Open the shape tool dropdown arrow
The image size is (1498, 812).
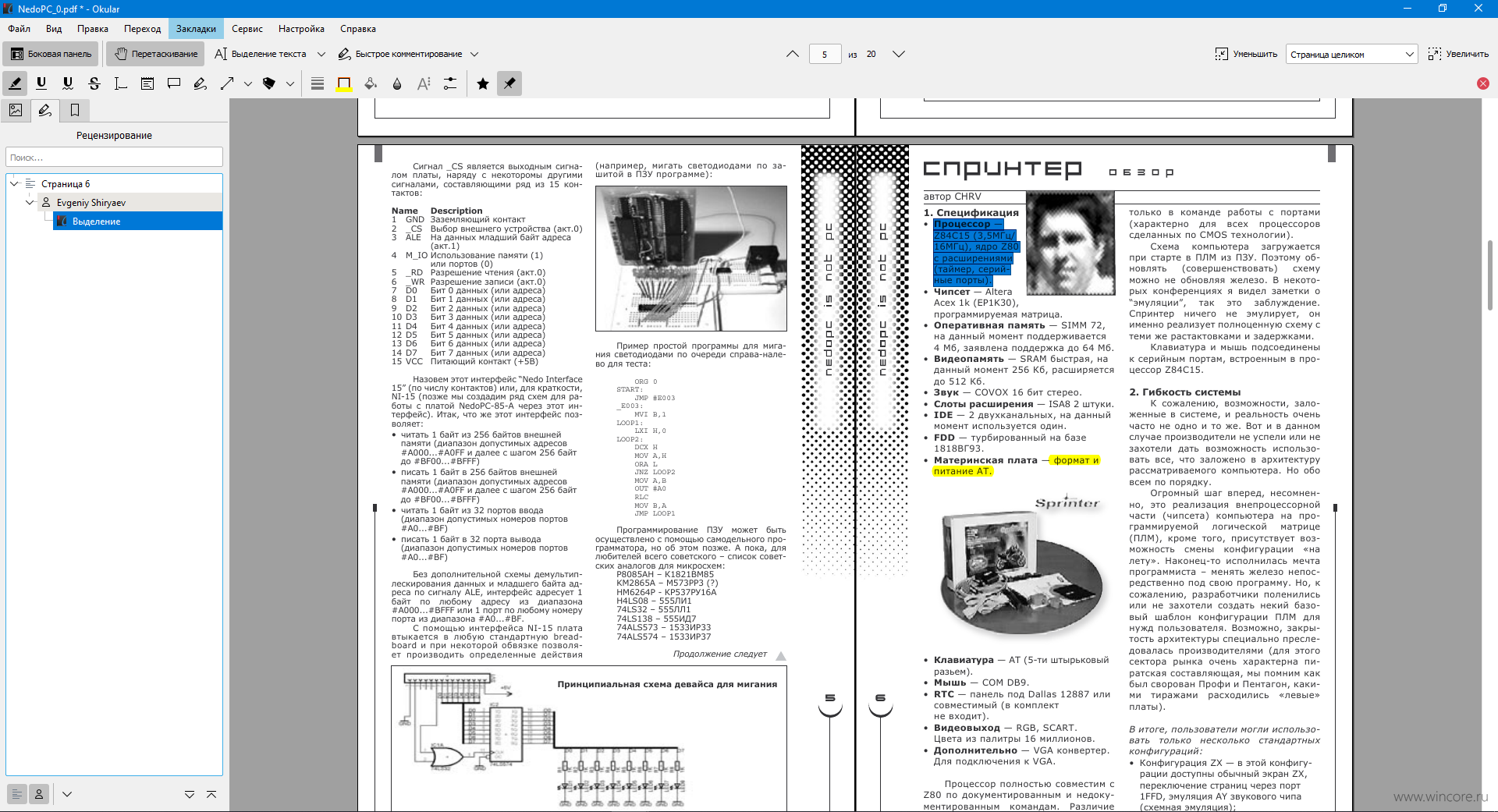pyautogui.click(x=248, y=83)
